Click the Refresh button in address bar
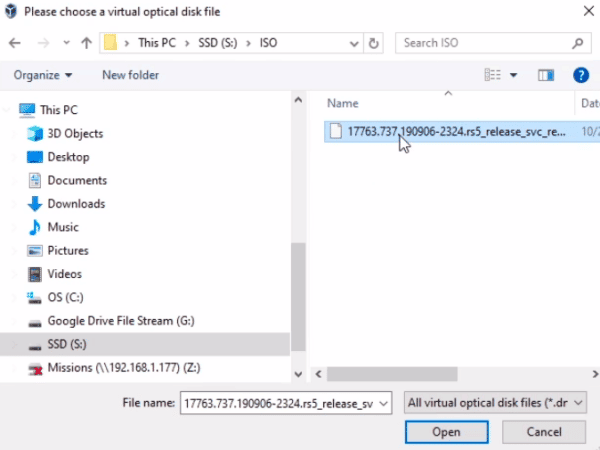Viewport: 600px width, 450px height. pos(375,43)
